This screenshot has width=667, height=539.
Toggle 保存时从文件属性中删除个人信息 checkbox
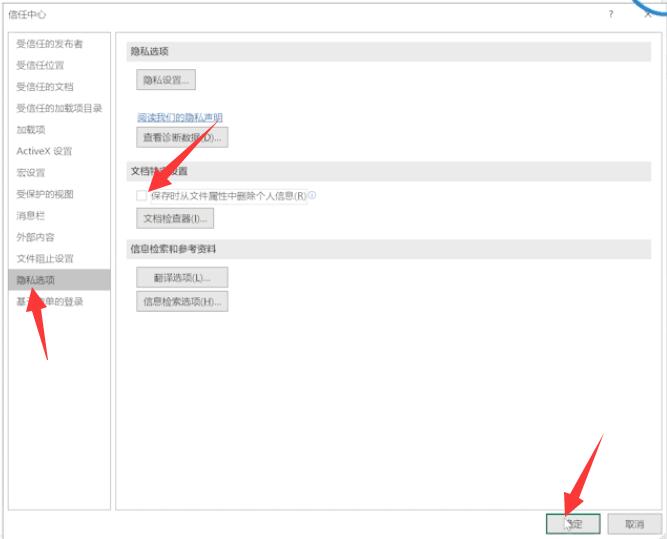click(141, 196)
